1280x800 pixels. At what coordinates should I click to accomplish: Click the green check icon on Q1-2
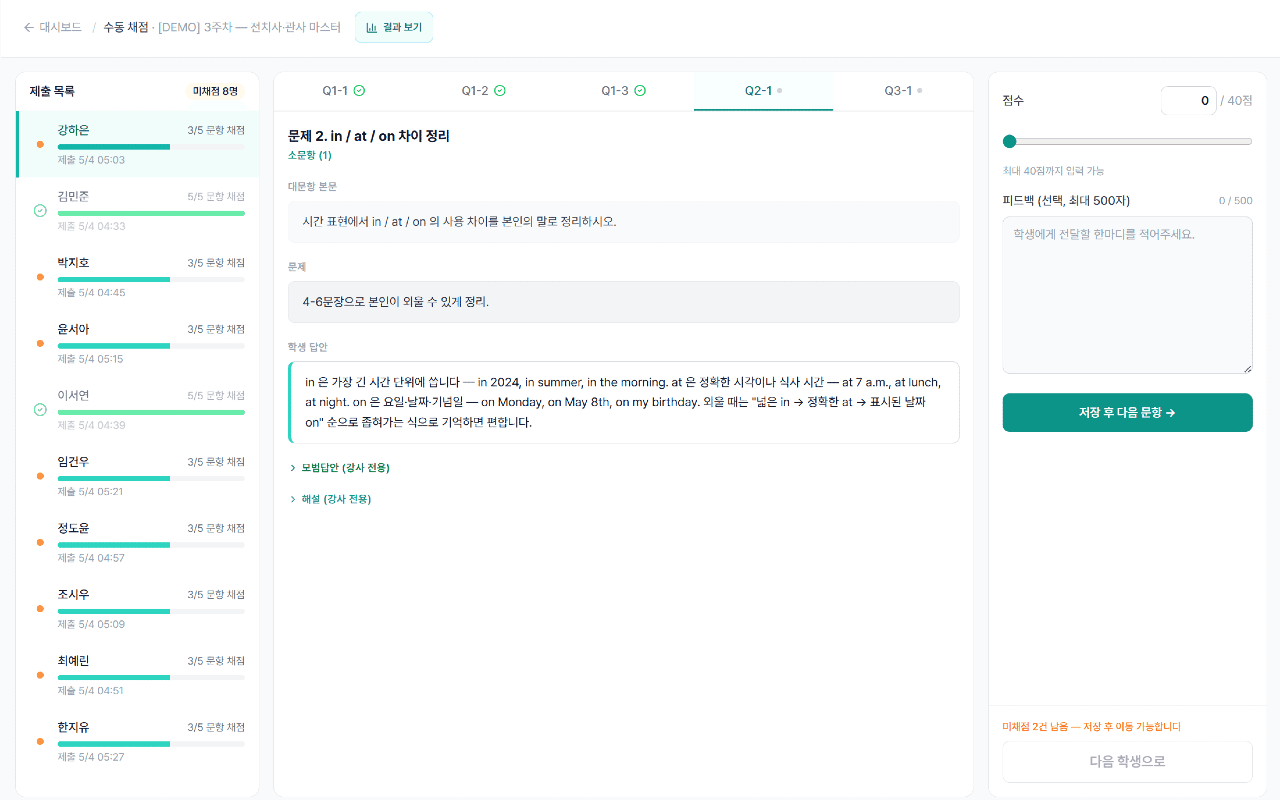500,91
